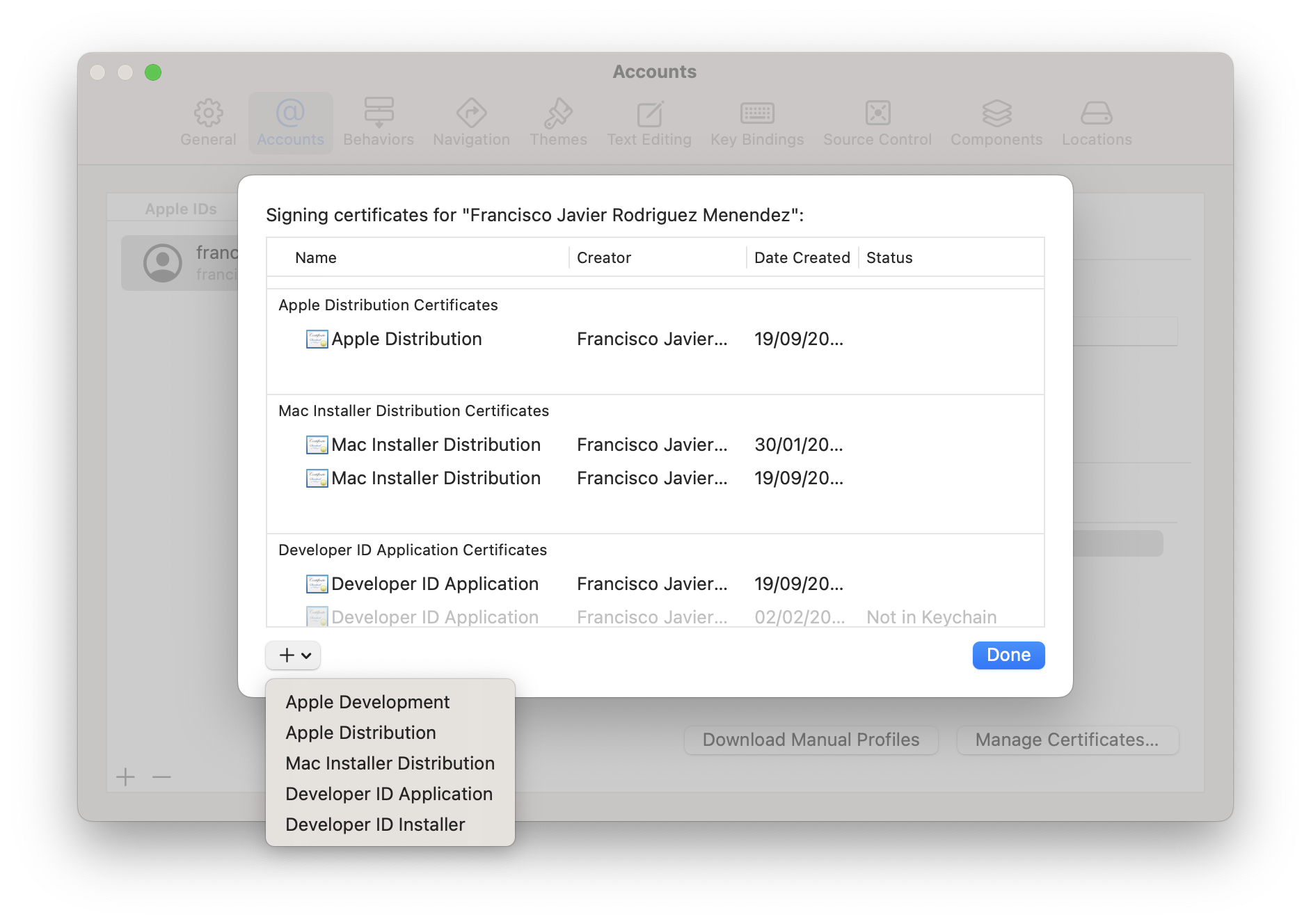Click Developer ID Application Certificates group header

[x=413, y=550]
